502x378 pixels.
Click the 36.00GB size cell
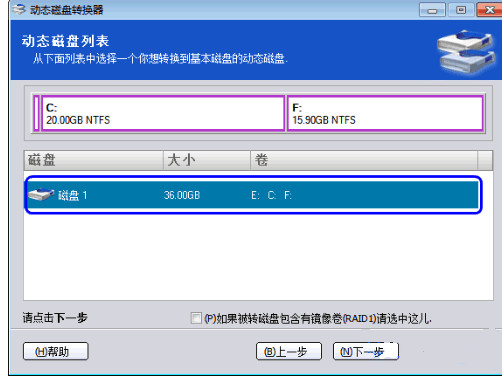point(182,195)
